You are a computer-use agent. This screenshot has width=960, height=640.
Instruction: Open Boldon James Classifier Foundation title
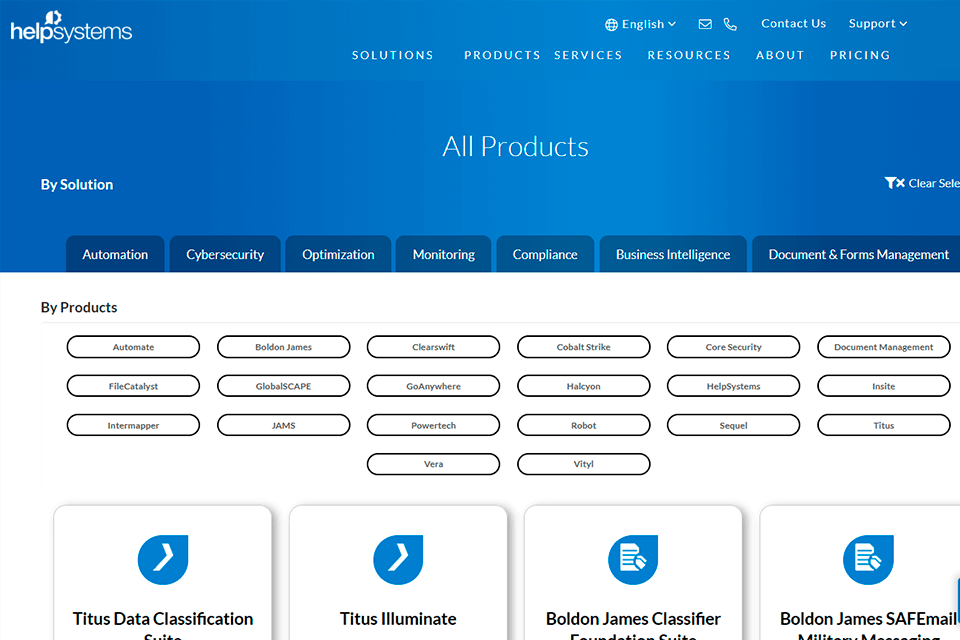633,625
